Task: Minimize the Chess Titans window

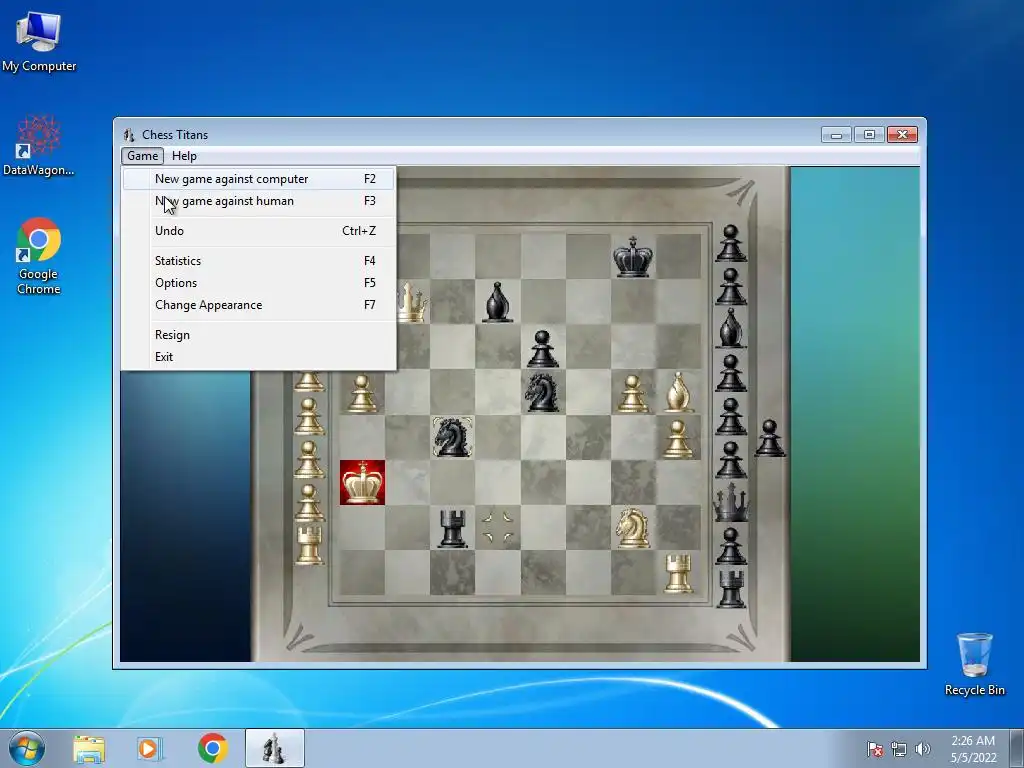Action: (x=836, y=135)
